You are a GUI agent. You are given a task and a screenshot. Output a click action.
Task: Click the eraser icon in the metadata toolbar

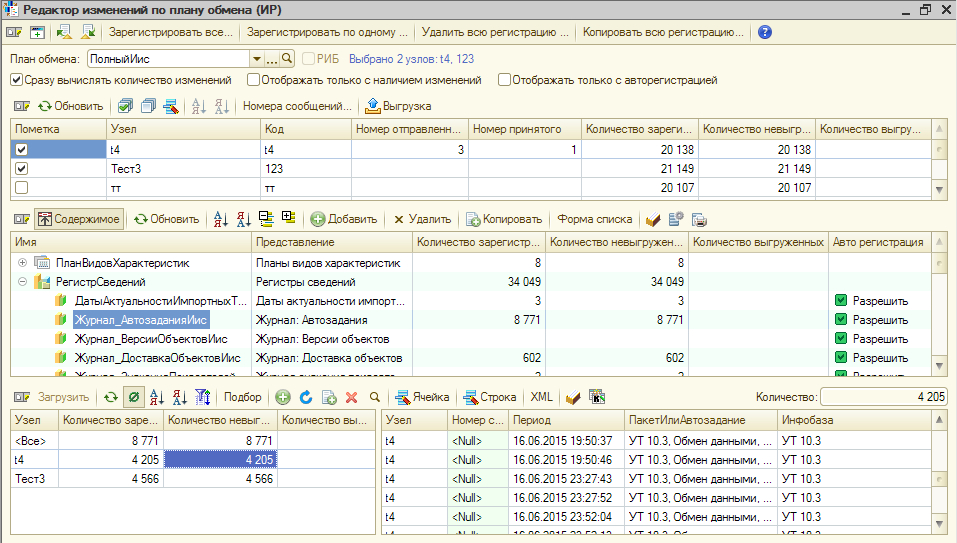(653, 219)
